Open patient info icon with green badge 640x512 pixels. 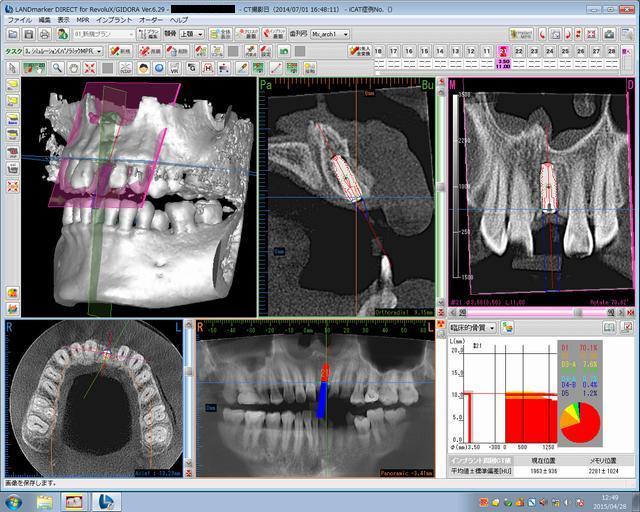click(x=62, y=34)
